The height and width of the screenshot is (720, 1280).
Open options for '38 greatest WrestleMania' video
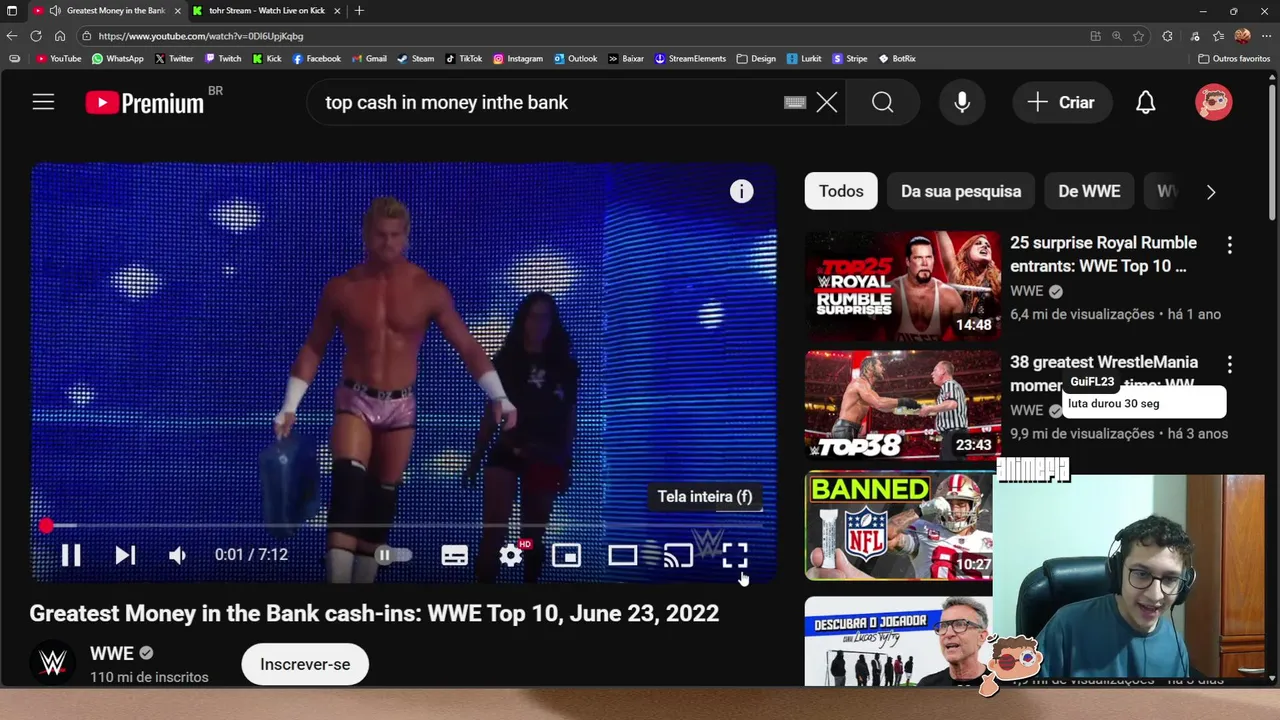click(x=1229, y=364)
